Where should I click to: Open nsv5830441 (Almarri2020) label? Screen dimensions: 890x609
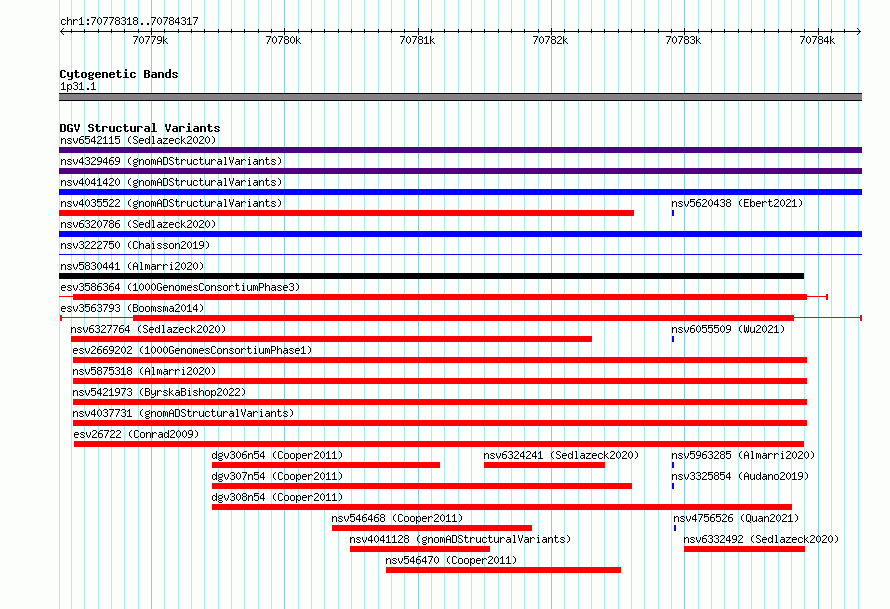[132, 266]
